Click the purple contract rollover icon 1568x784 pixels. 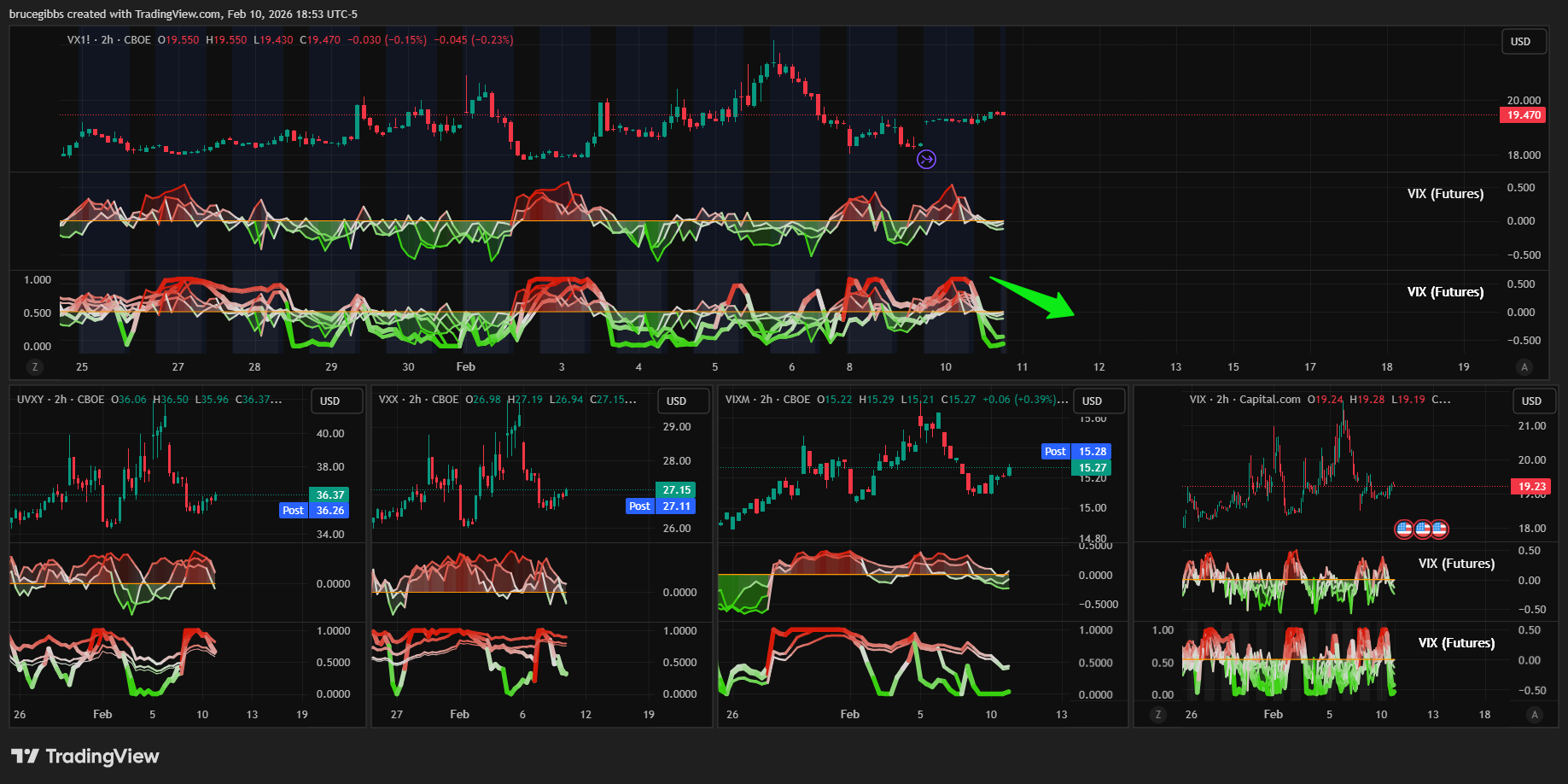coord(926,159)
